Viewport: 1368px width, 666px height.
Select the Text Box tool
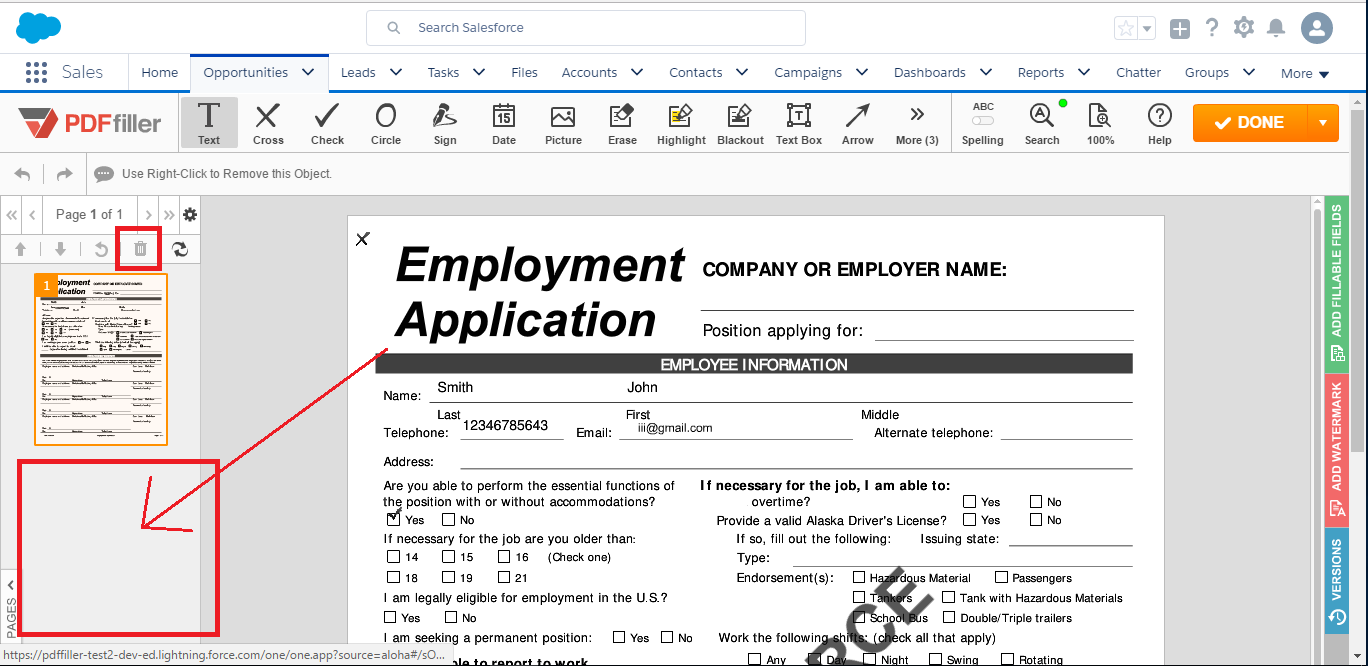799,123
